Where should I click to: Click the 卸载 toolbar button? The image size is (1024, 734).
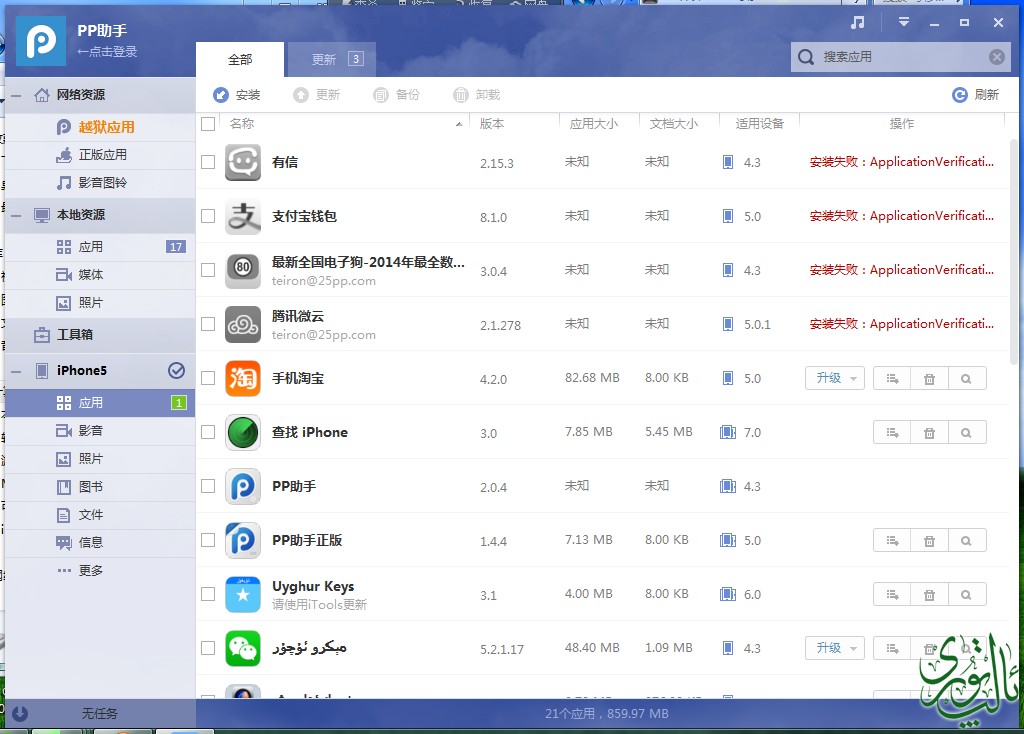[476, 95]
